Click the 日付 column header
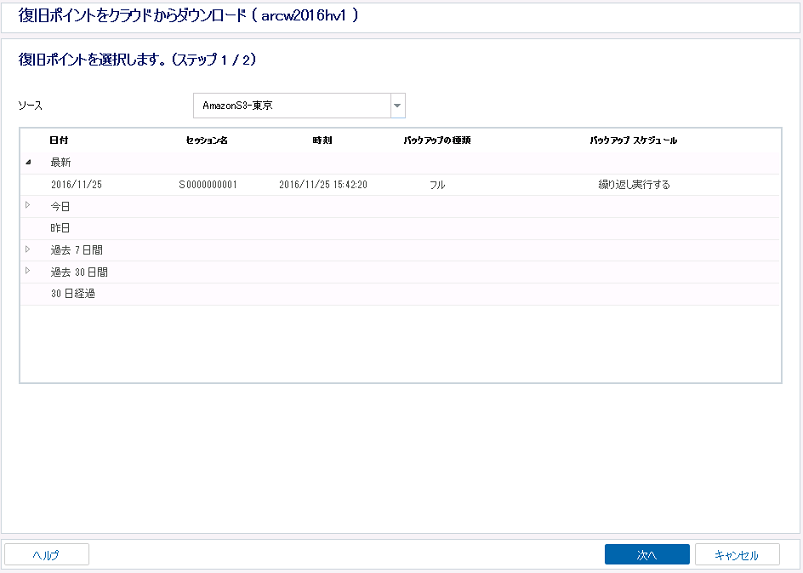The width and height of the screenshot is (803, 573). [59, 140]
